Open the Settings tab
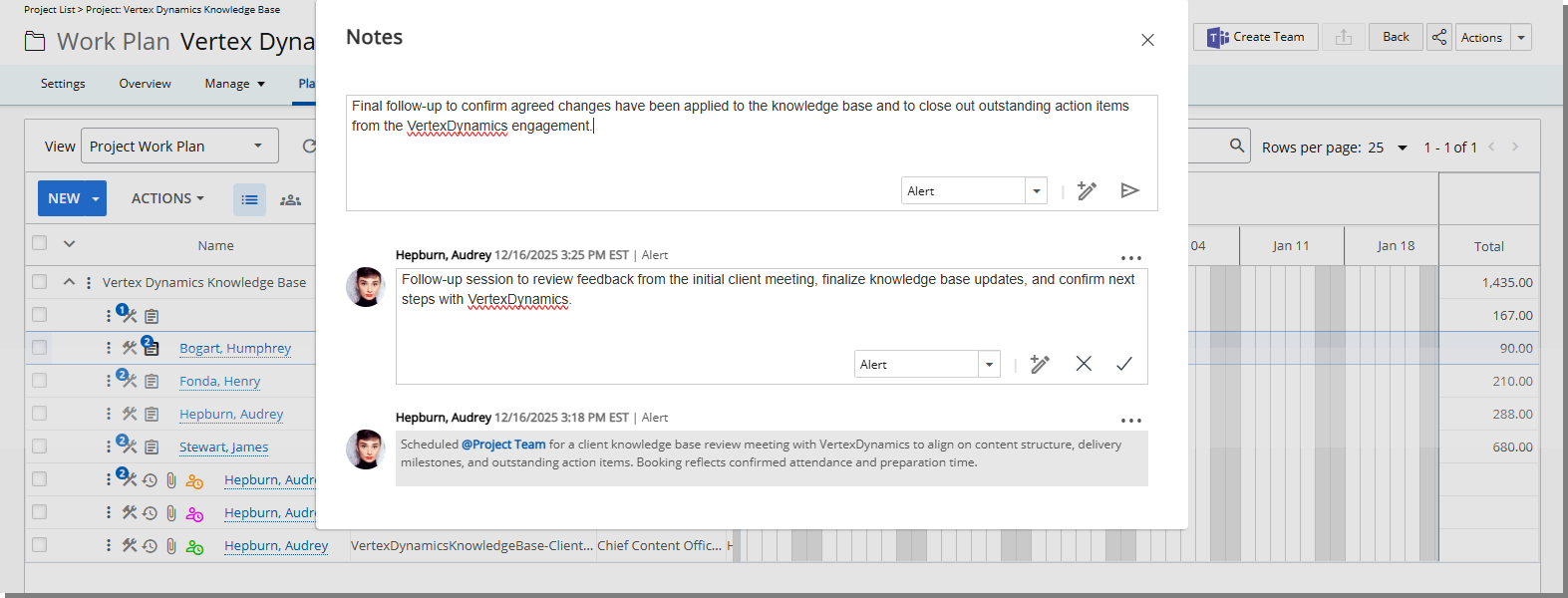The width and height of the screenshot is (1568, 598). tap(63, 84)
